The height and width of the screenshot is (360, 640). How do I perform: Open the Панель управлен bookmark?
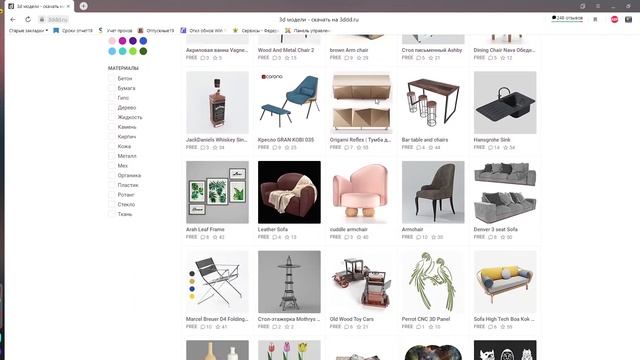coord(307,31)
